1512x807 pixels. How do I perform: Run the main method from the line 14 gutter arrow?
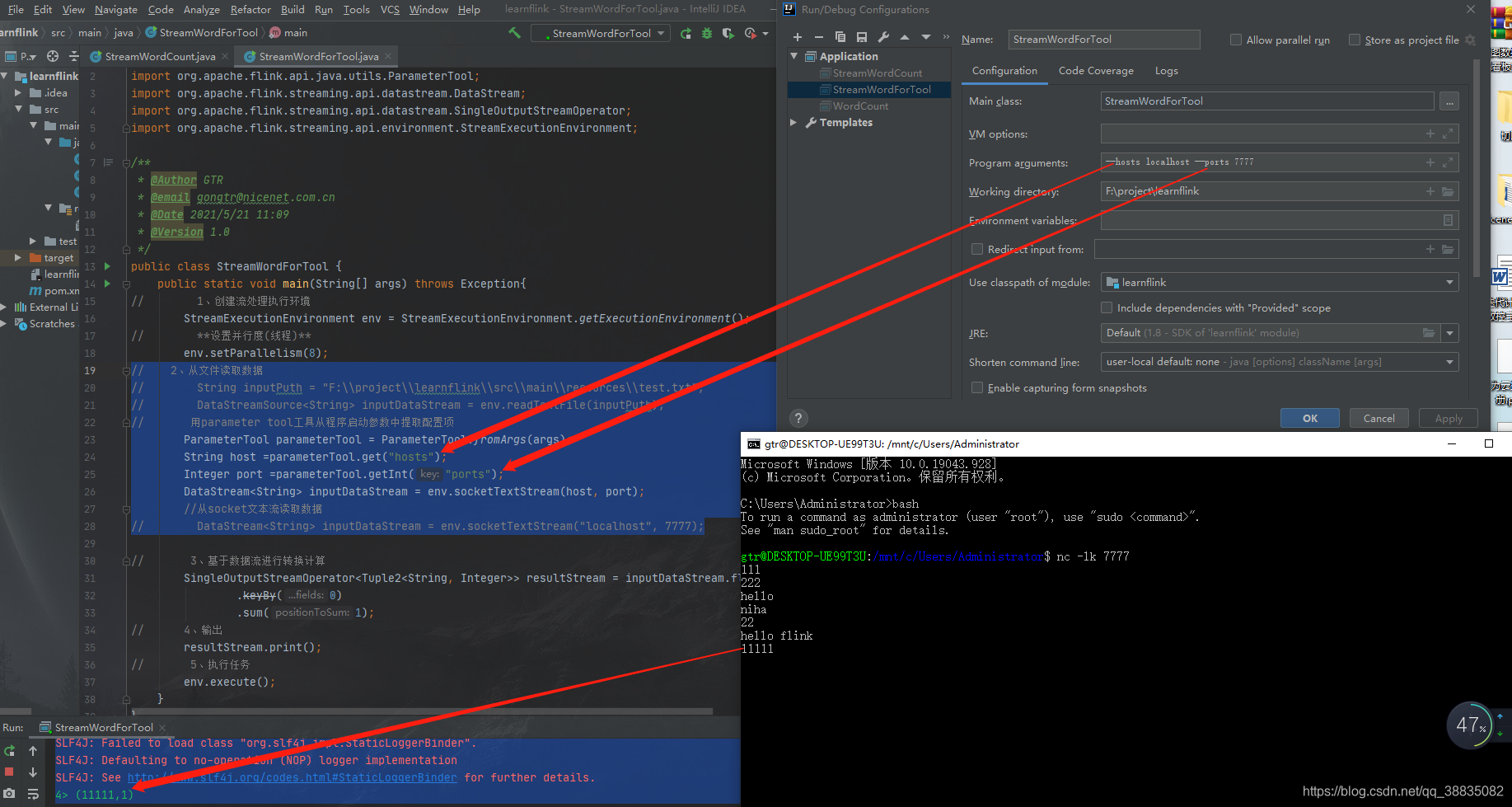pyautogui.click(x=108, y=284)
